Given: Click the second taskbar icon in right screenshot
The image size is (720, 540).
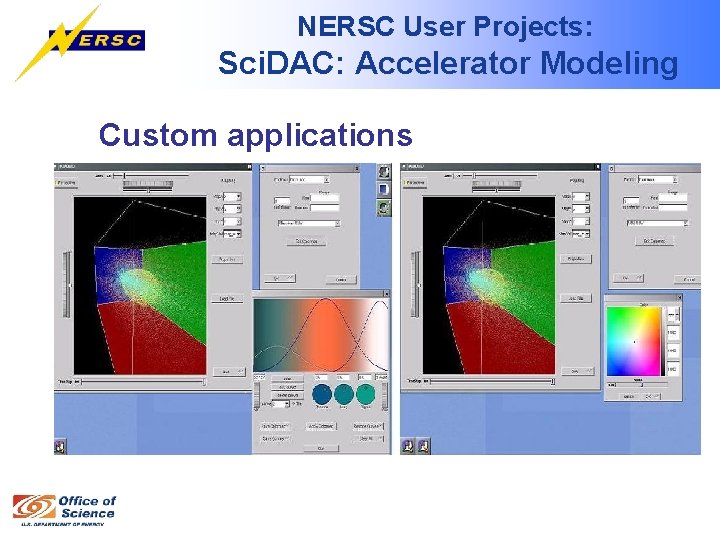Looking at the screenshot, I should click(423, 446).
